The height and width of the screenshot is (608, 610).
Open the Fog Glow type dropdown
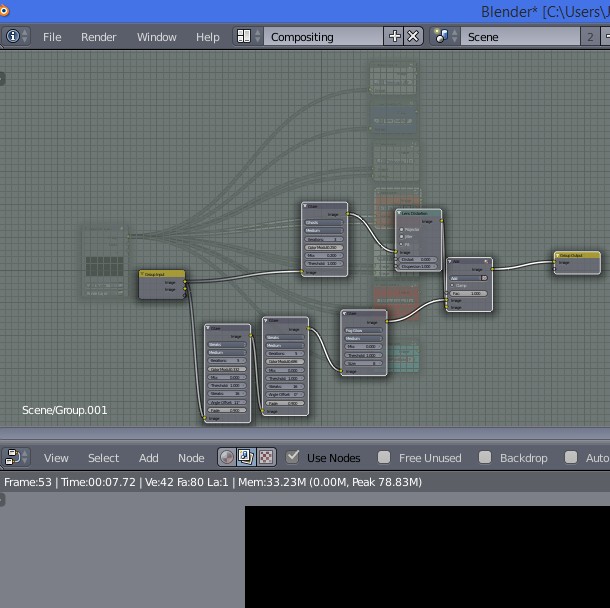(x=363, y=330)
